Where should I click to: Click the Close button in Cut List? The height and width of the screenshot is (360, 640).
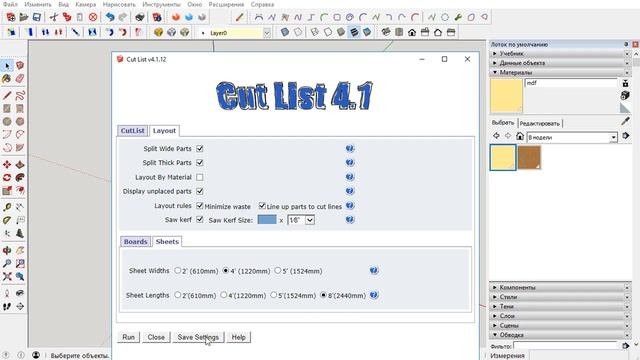pyautogui.click(x=156, y=337)
